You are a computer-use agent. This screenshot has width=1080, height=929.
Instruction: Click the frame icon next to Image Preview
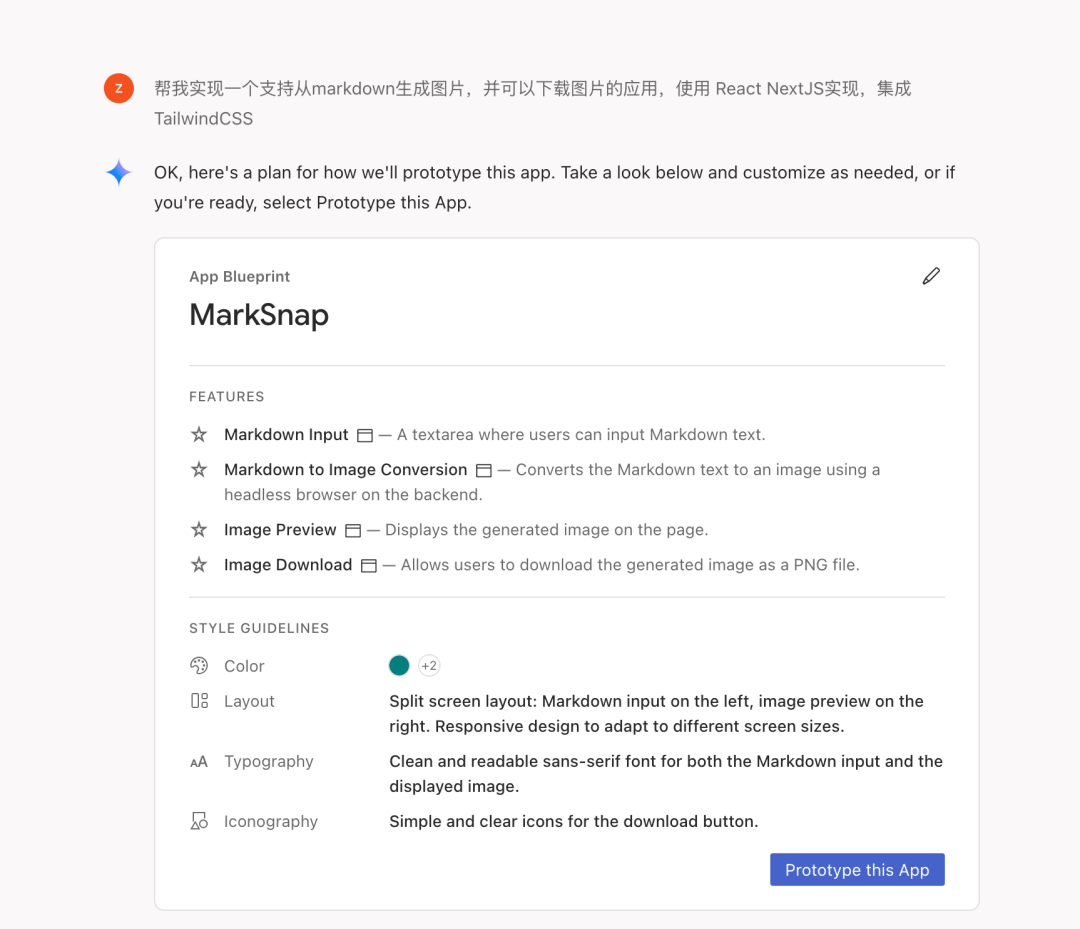click(x=352, y=529)
